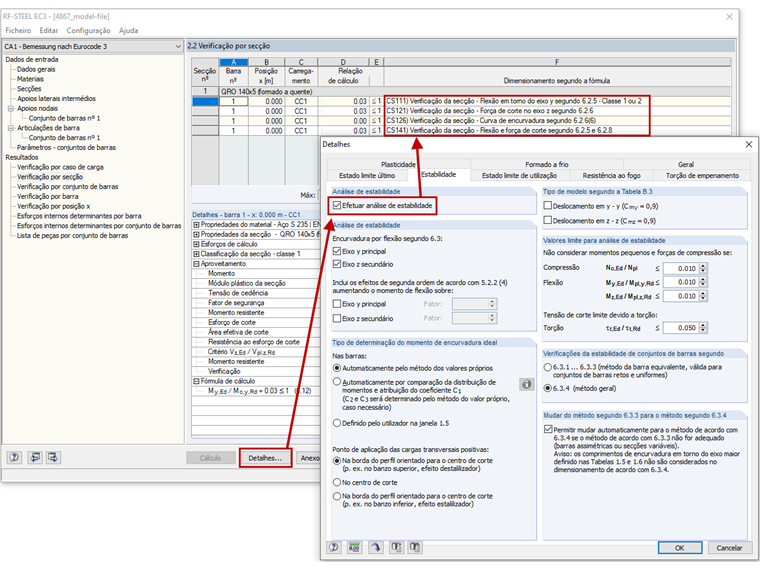Switch to Formado a frio tab

(x=547, y=164)
